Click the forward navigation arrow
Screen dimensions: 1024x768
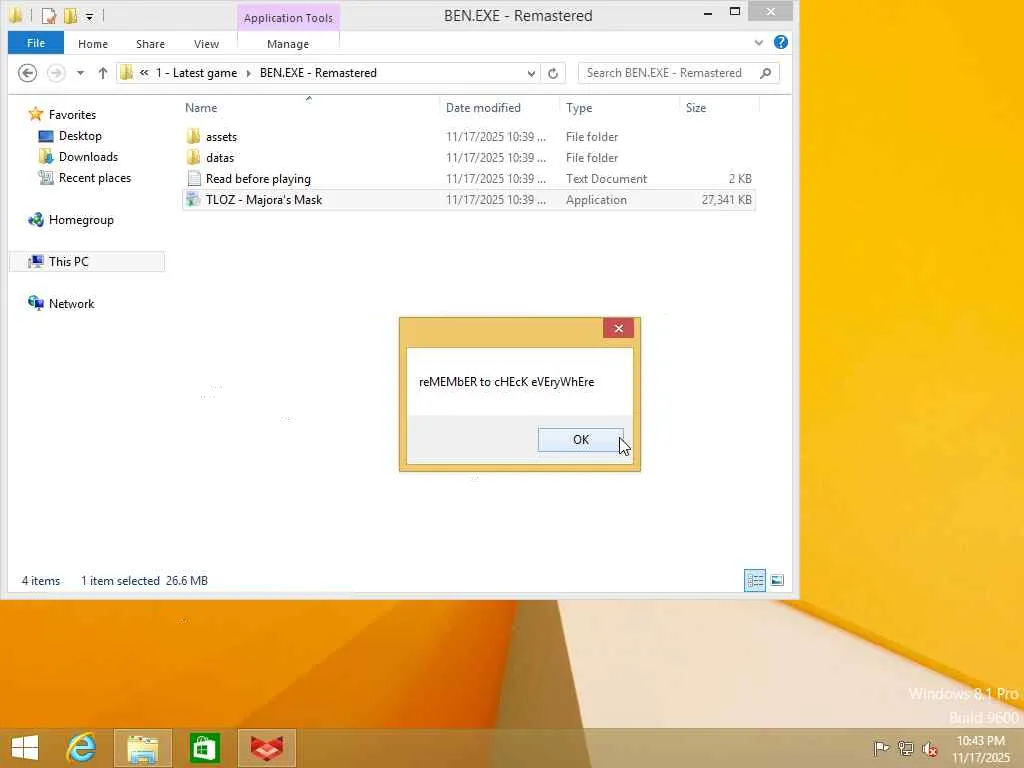tap(56, 72)
